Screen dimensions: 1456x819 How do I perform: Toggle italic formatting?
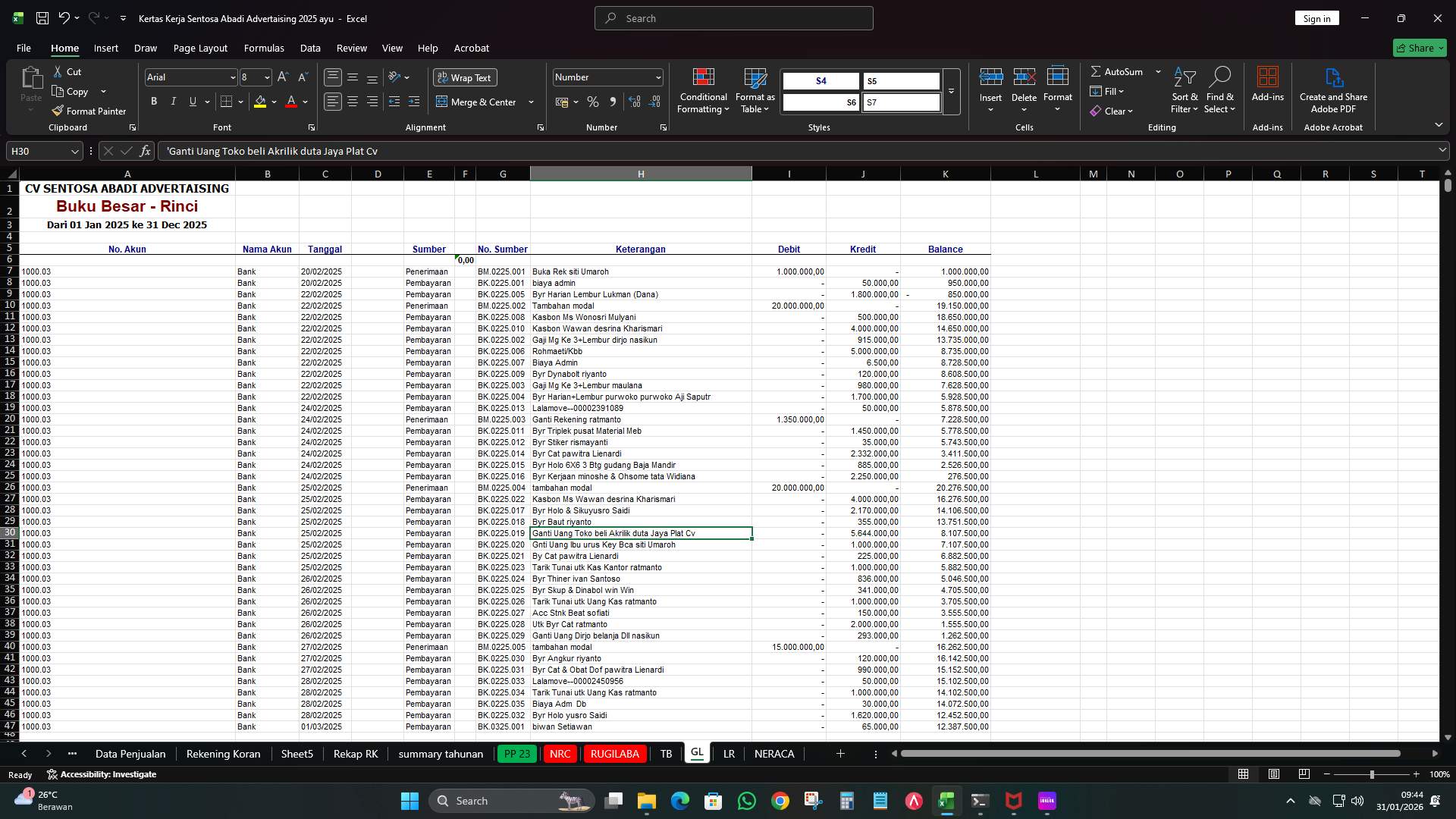click(x=173, y=101)
